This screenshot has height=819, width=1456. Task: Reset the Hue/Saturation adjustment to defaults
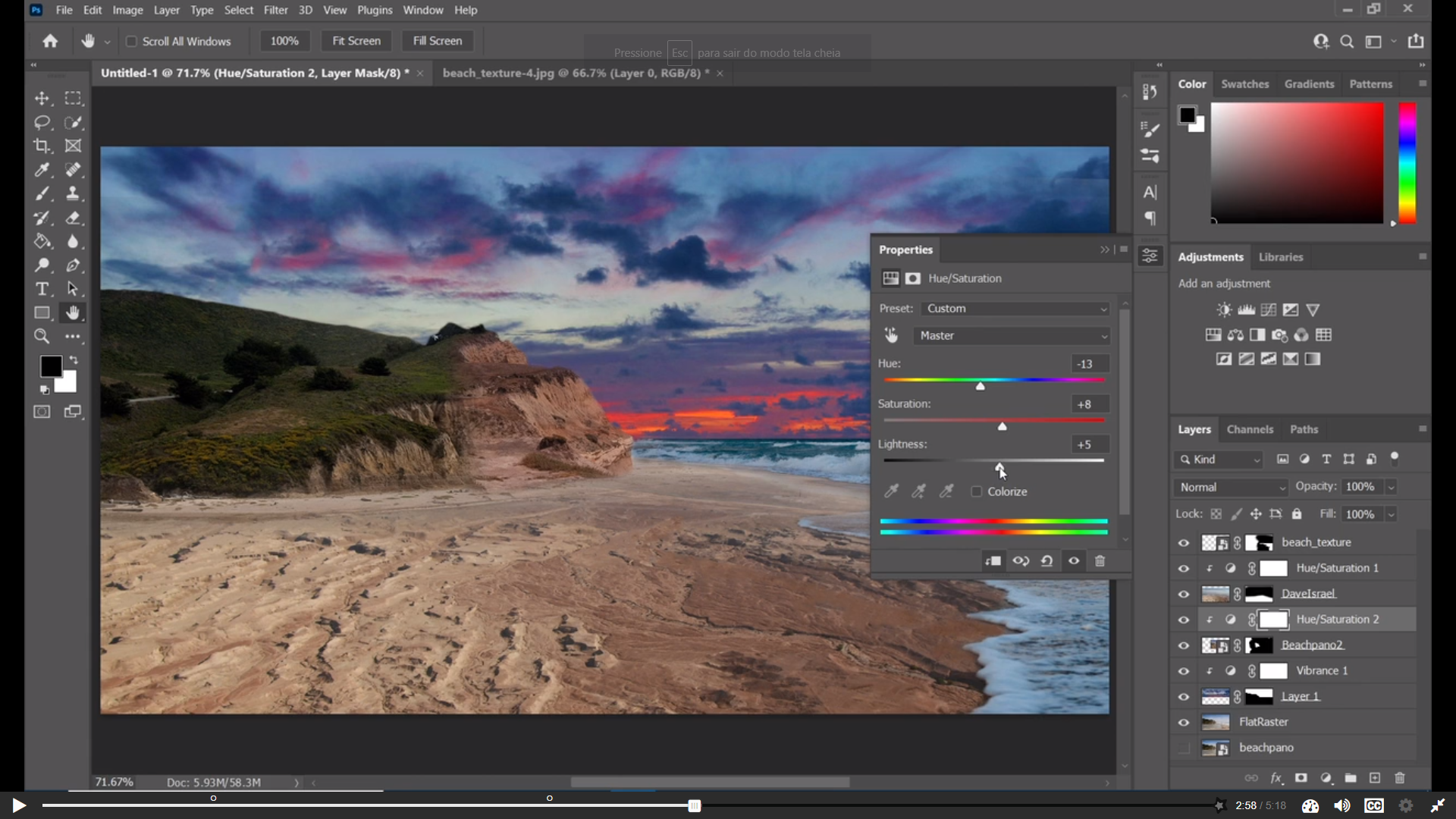pos(1047,561)
